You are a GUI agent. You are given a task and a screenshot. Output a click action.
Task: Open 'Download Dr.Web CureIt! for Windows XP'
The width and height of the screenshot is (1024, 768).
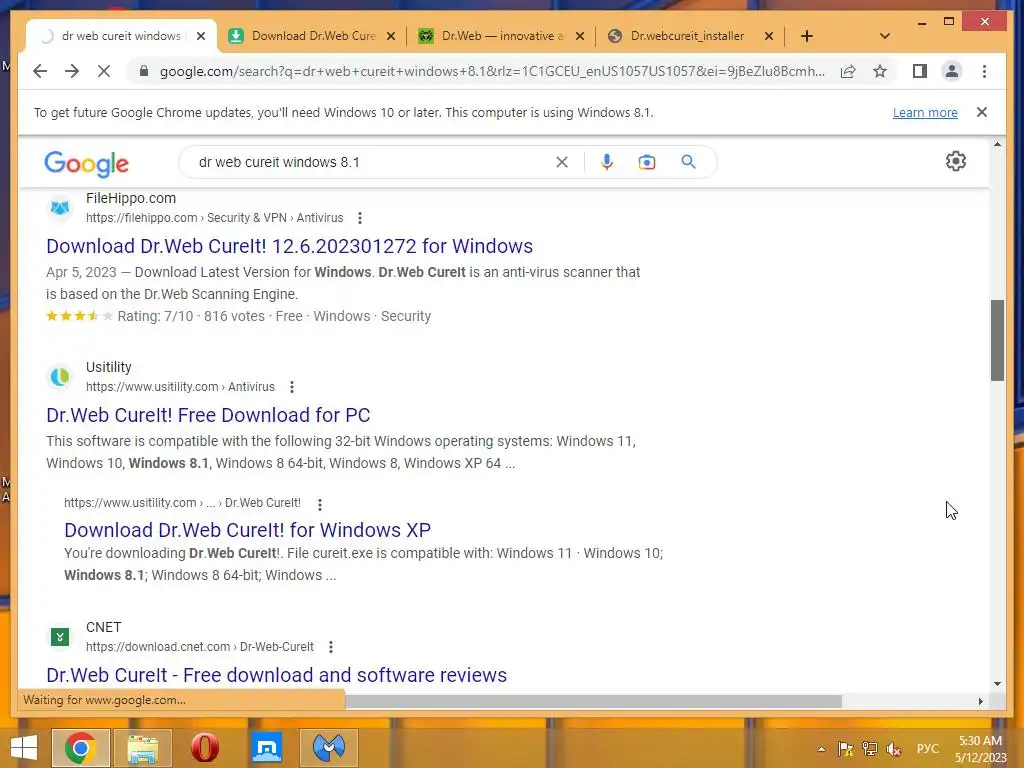(248, 530)
